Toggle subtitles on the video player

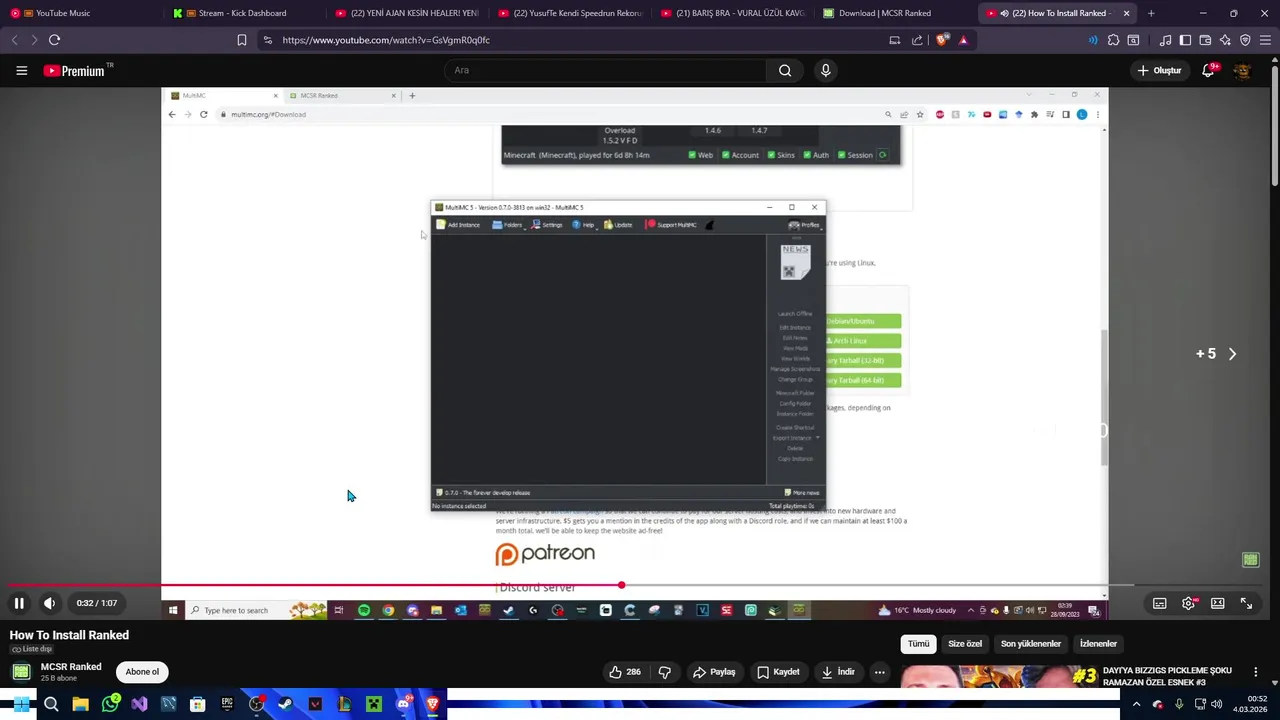click(x=1159, y=603)
